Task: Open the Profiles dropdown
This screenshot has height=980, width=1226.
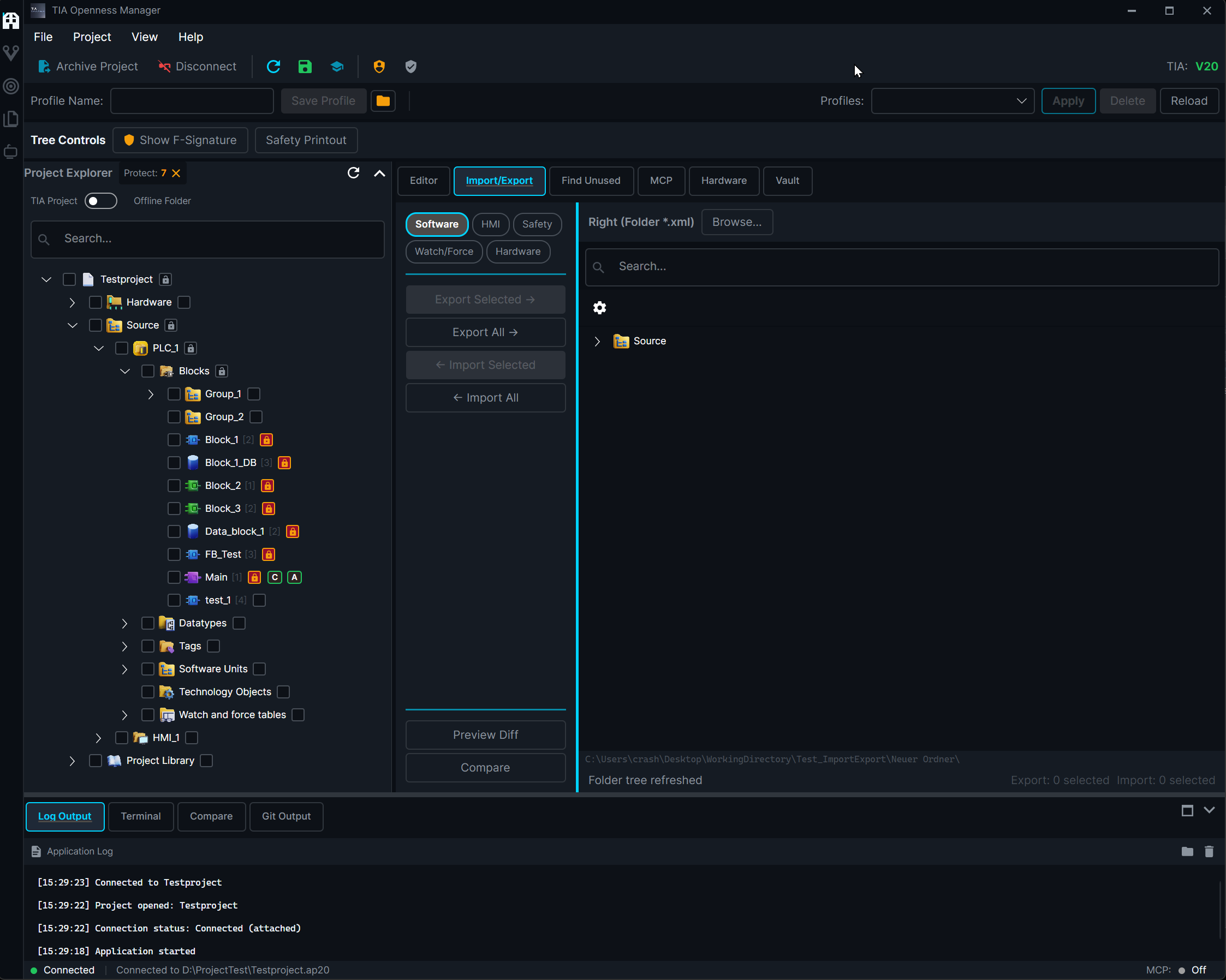Action: coord(953,100)
